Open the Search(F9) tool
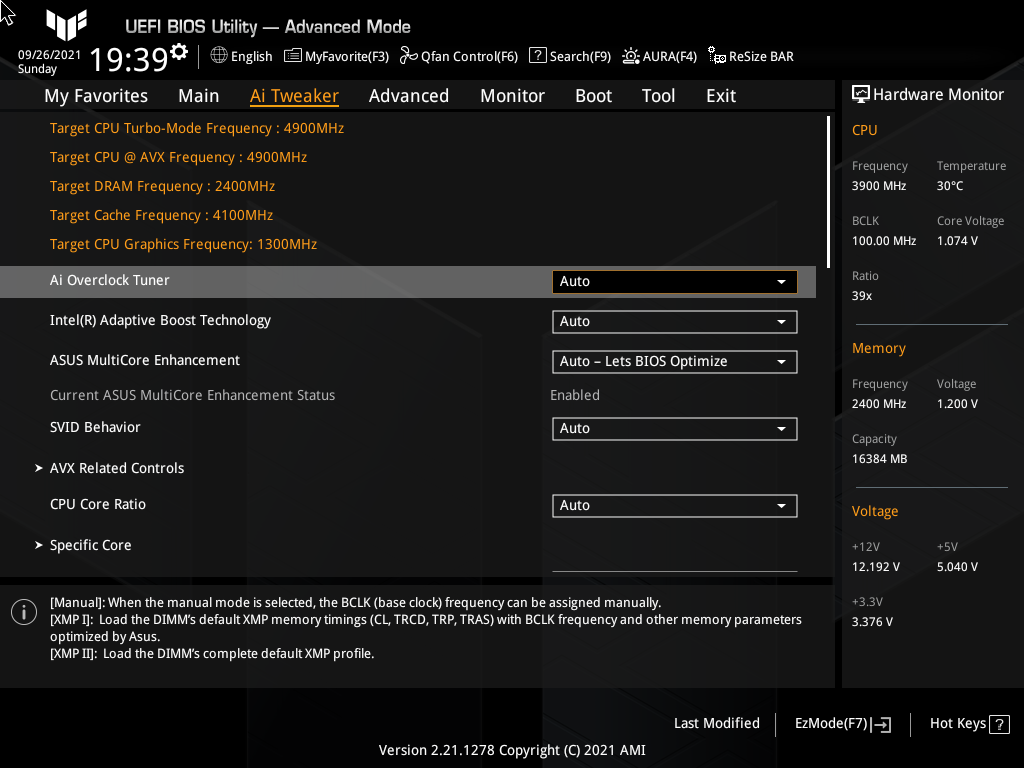This screenshot has width=1024, height=768. click(569, 56)
